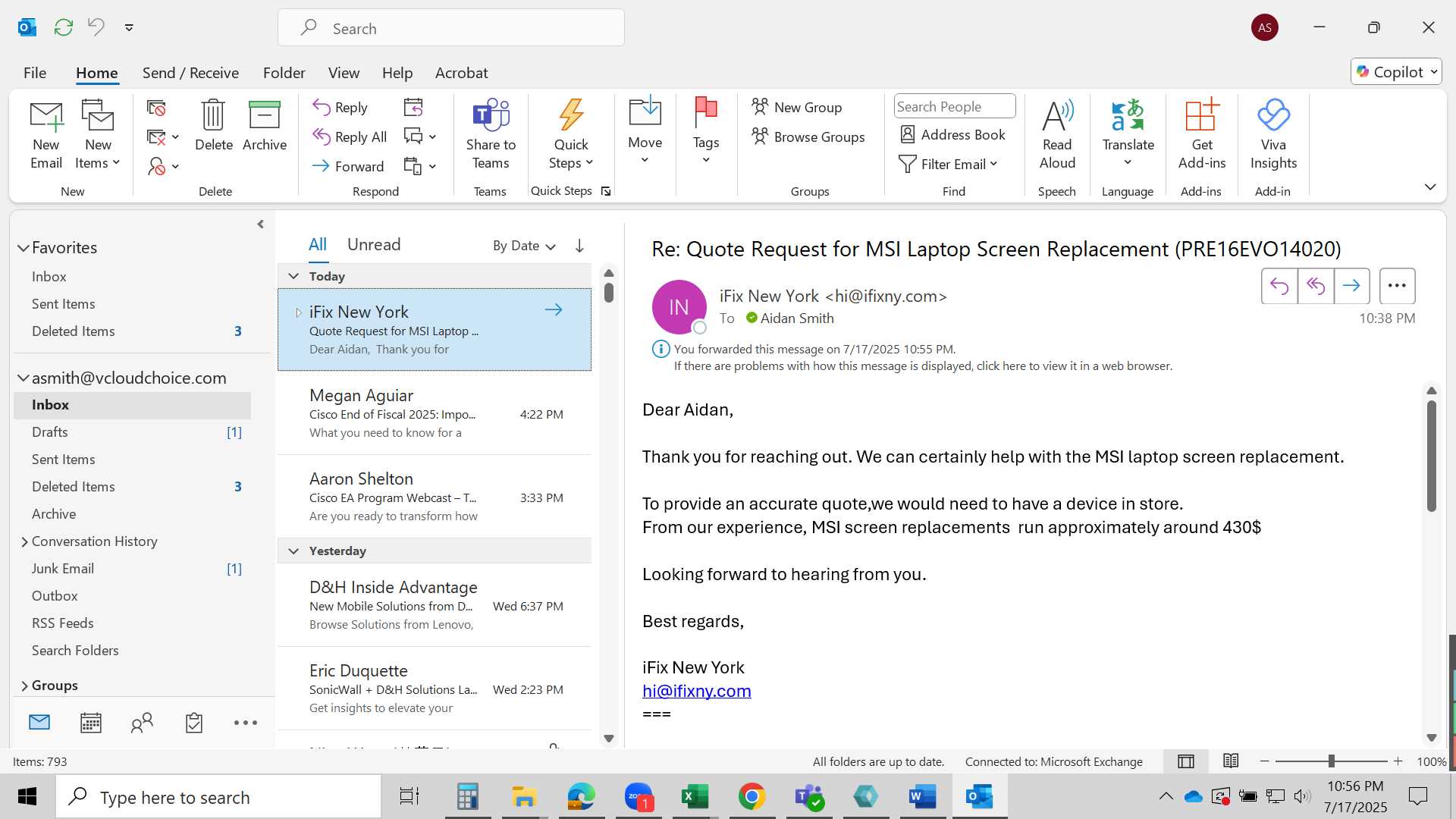The height and width of the screenshot is (819, 1456).
Task: Expand the Conversation History folder
Action: click(24, 541)
